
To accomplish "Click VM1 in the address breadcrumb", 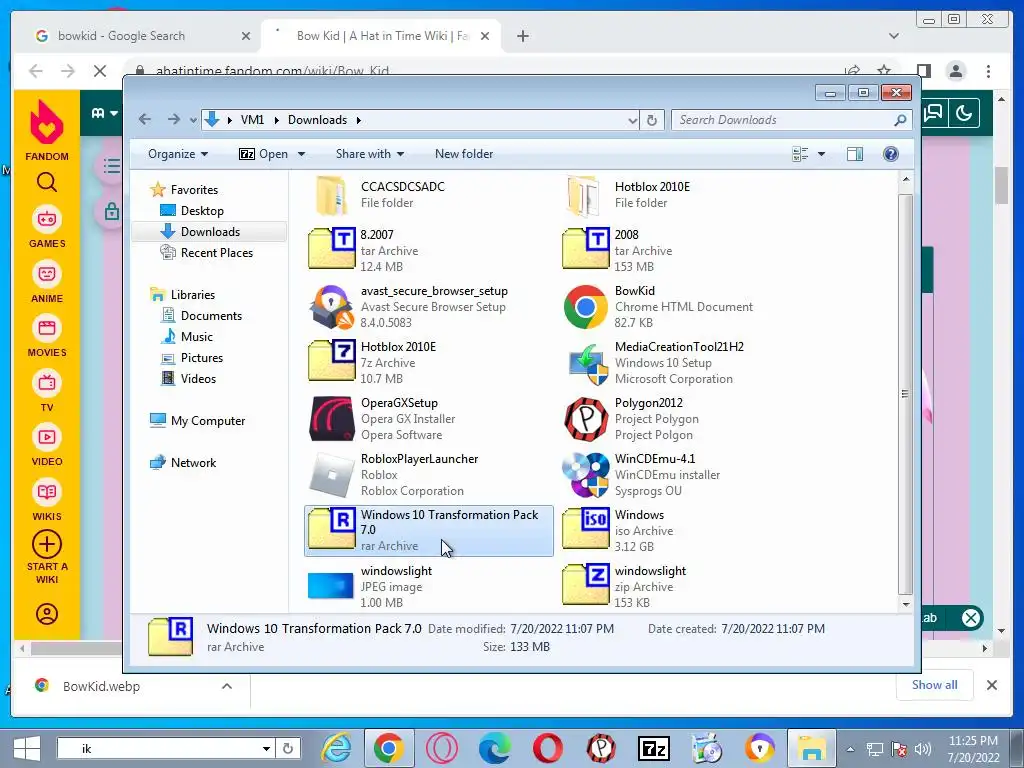I will [252, 120].
